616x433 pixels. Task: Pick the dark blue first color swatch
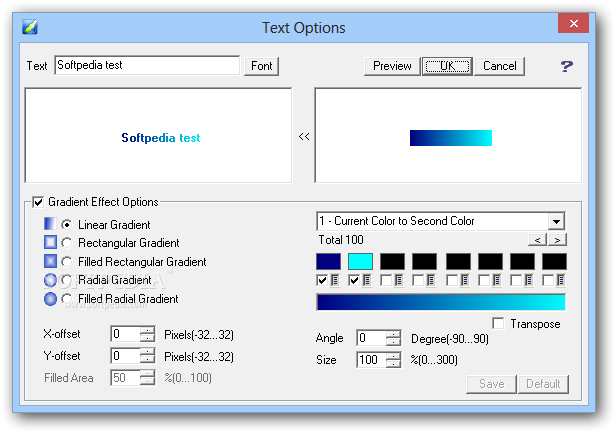[328, 261]
